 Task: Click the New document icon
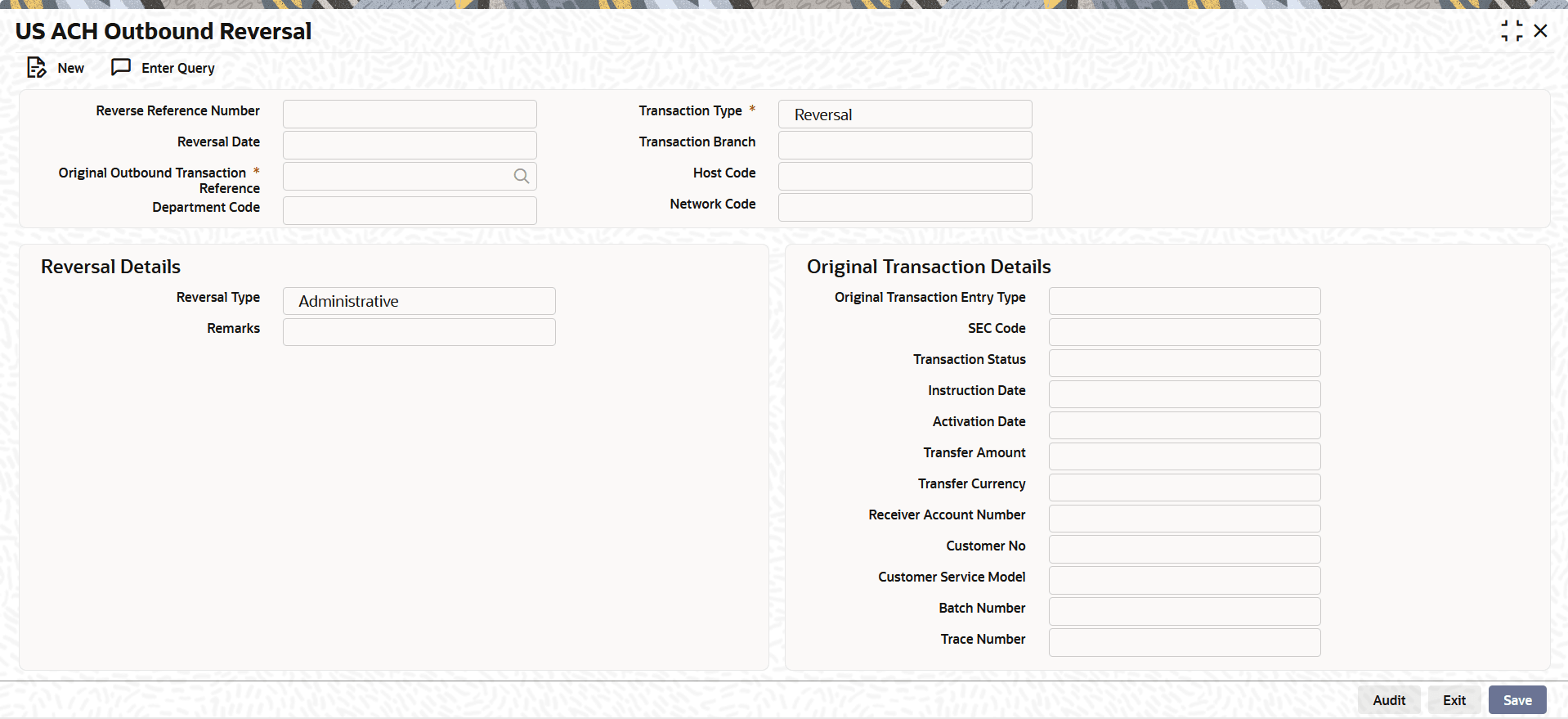(37, 68)
